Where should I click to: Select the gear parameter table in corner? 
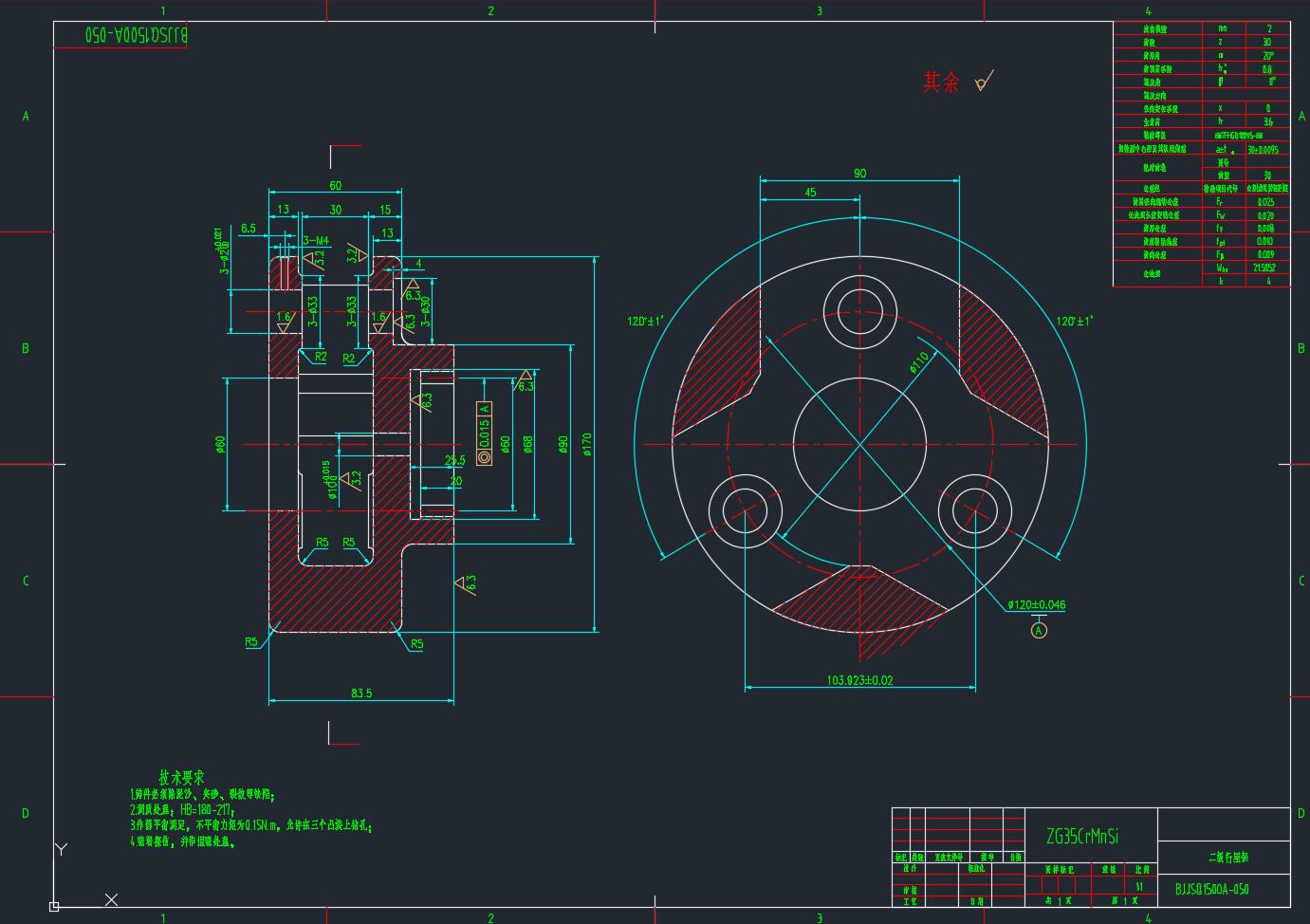click(1201, 154)
